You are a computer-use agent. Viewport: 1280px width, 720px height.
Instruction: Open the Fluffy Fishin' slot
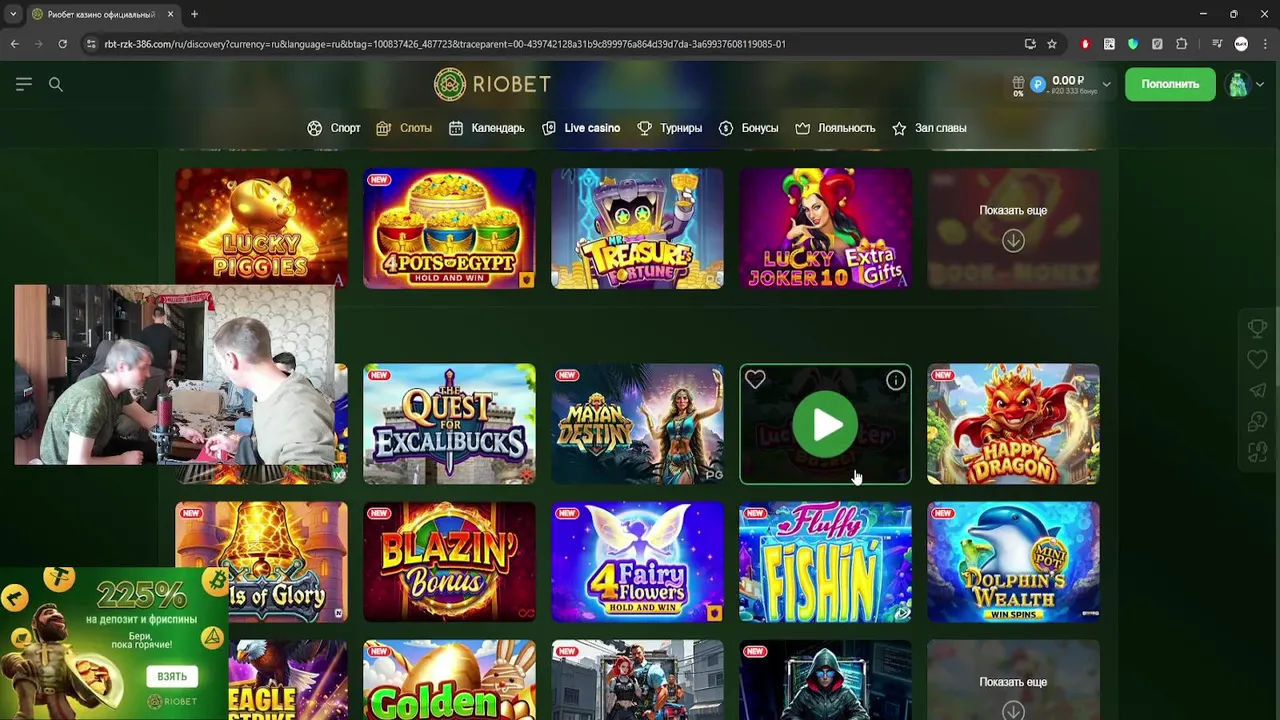825,562
